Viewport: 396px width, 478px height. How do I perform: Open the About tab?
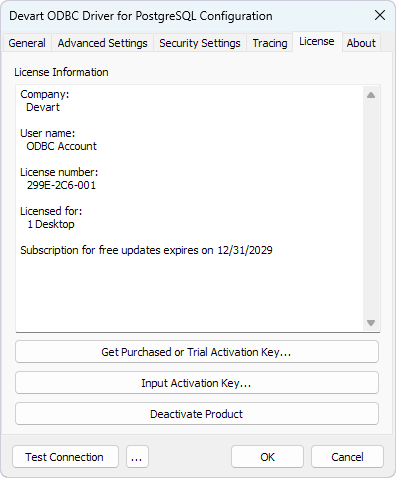click(361, 43)
